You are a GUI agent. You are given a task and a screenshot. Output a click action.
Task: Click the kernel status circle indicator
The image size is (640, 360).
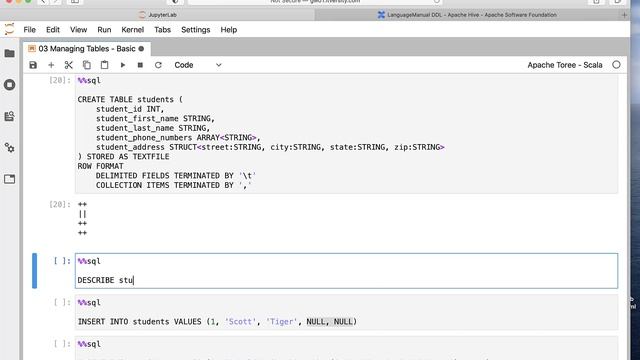[x=616, y=65]
